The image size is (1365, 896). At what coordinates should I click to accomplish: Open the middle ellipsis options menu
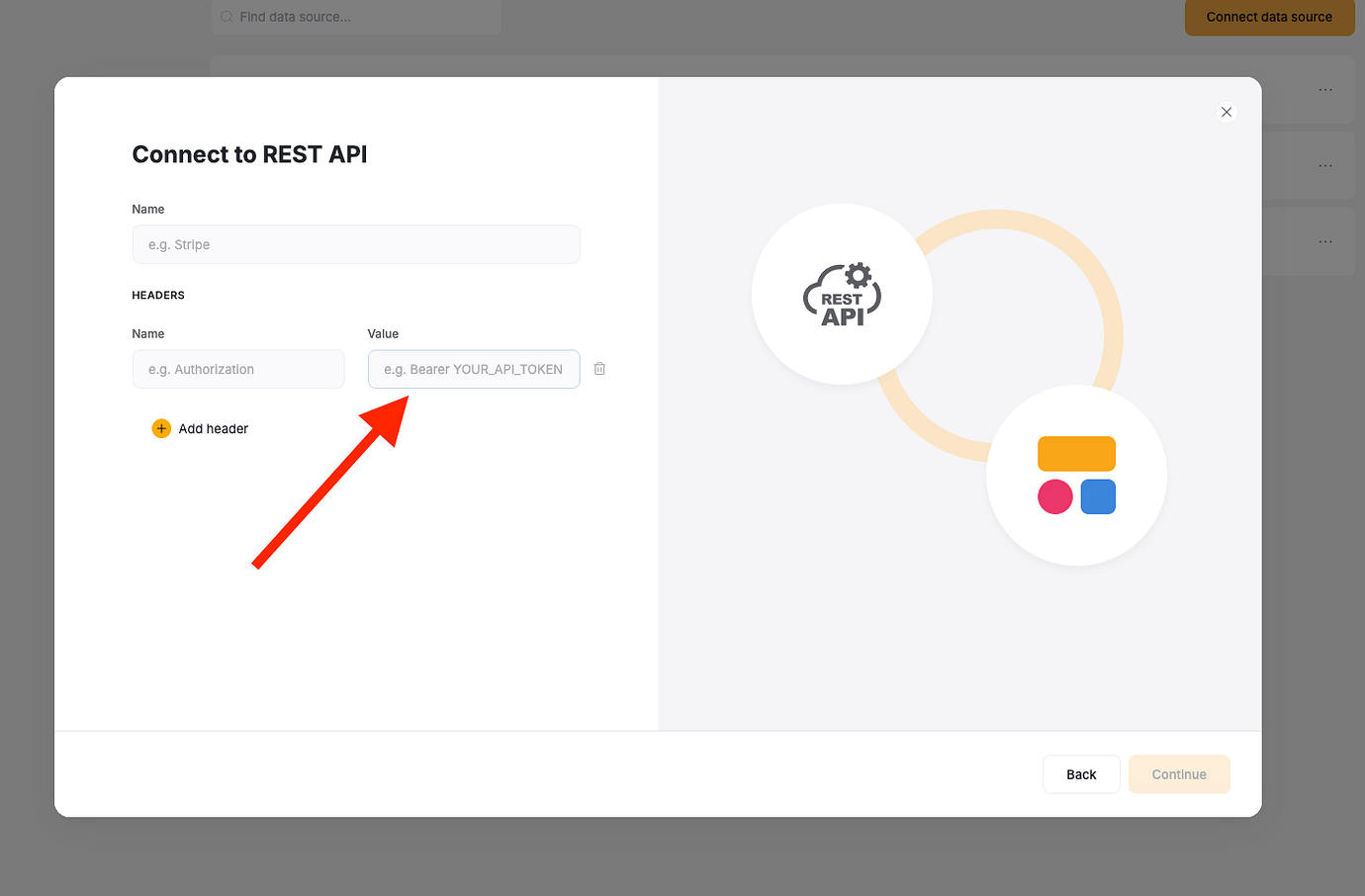click(x=1325, y=165)
